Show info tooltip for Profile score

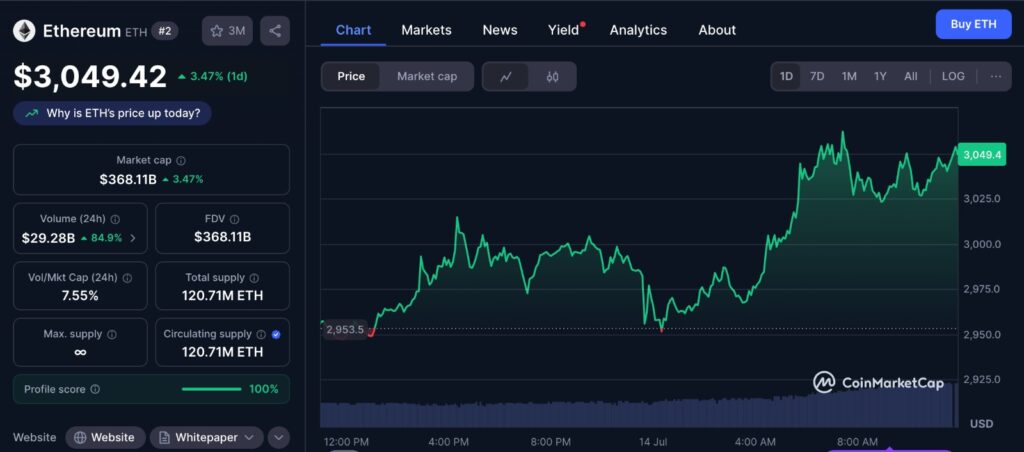(x=95, y=389)
